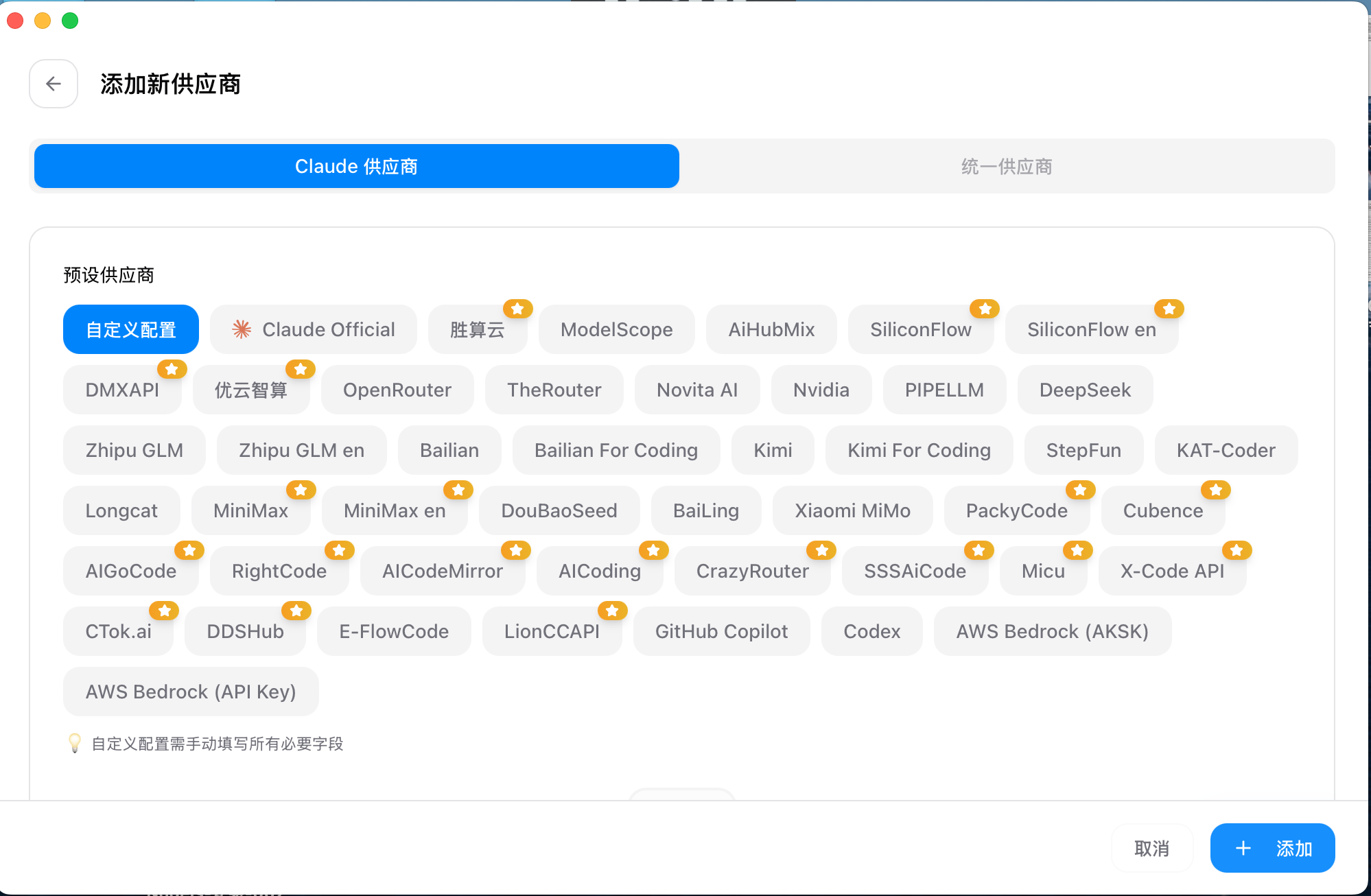
Task: Choose the Zhipu GLM en preset
Action: (x=302, y=450)
